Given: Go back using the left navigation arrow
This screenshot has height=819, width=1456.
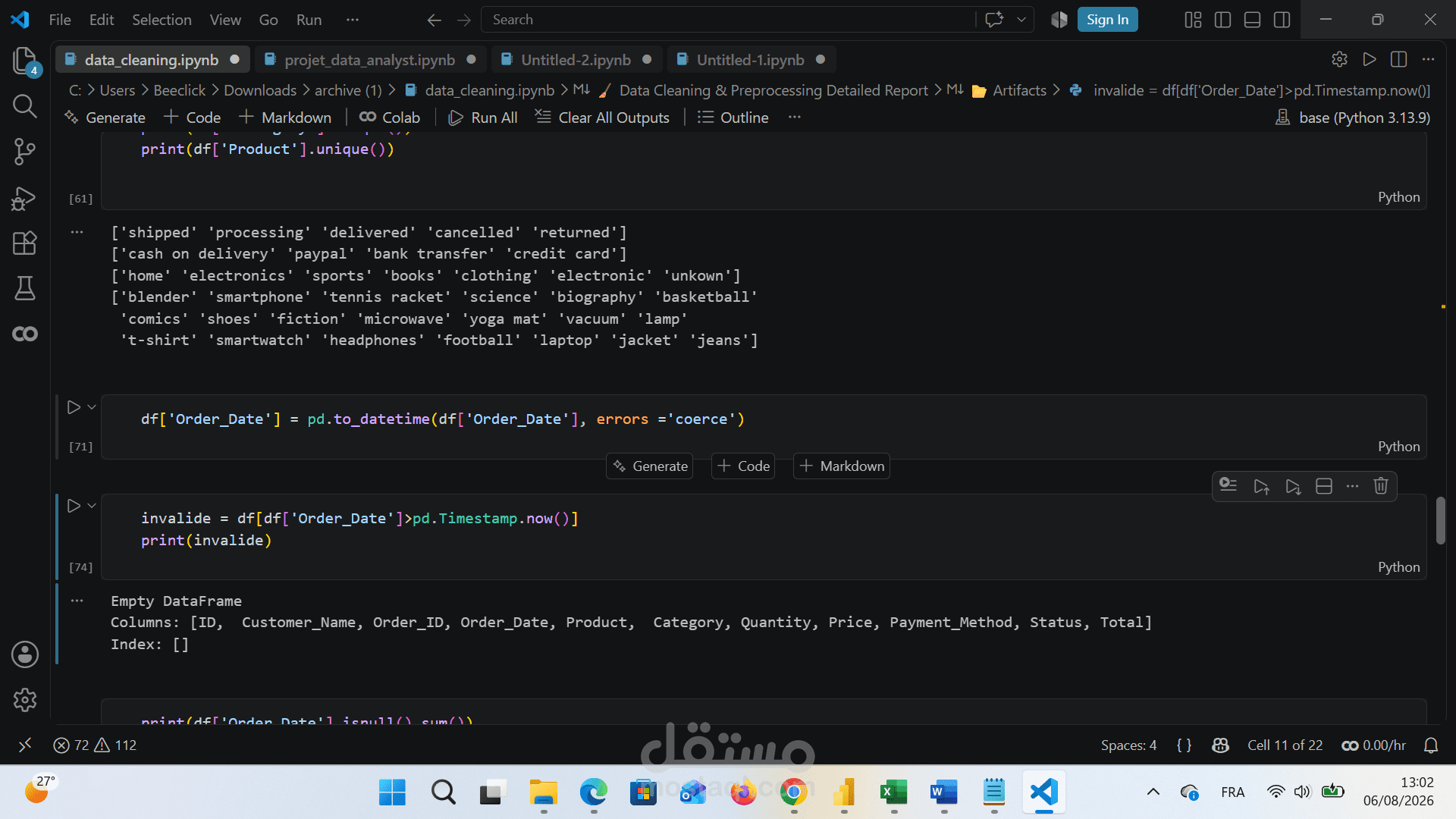Looking at the screenshot, I should (x=434, y=20).
